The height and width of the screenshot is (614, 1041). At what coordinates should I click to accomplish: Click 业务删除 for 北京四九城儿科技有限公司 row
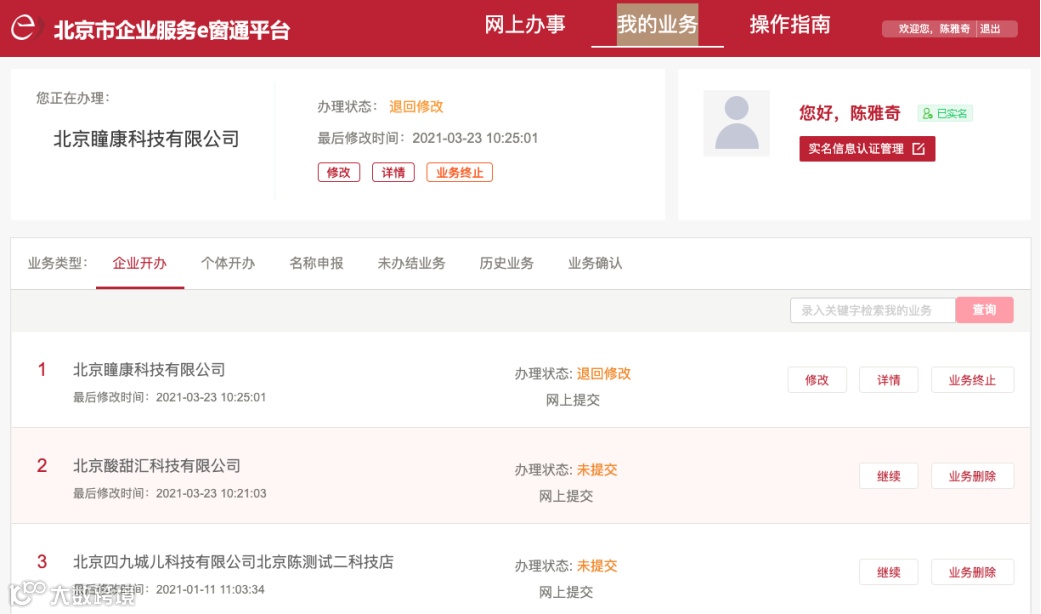click(x=973, y=572)
